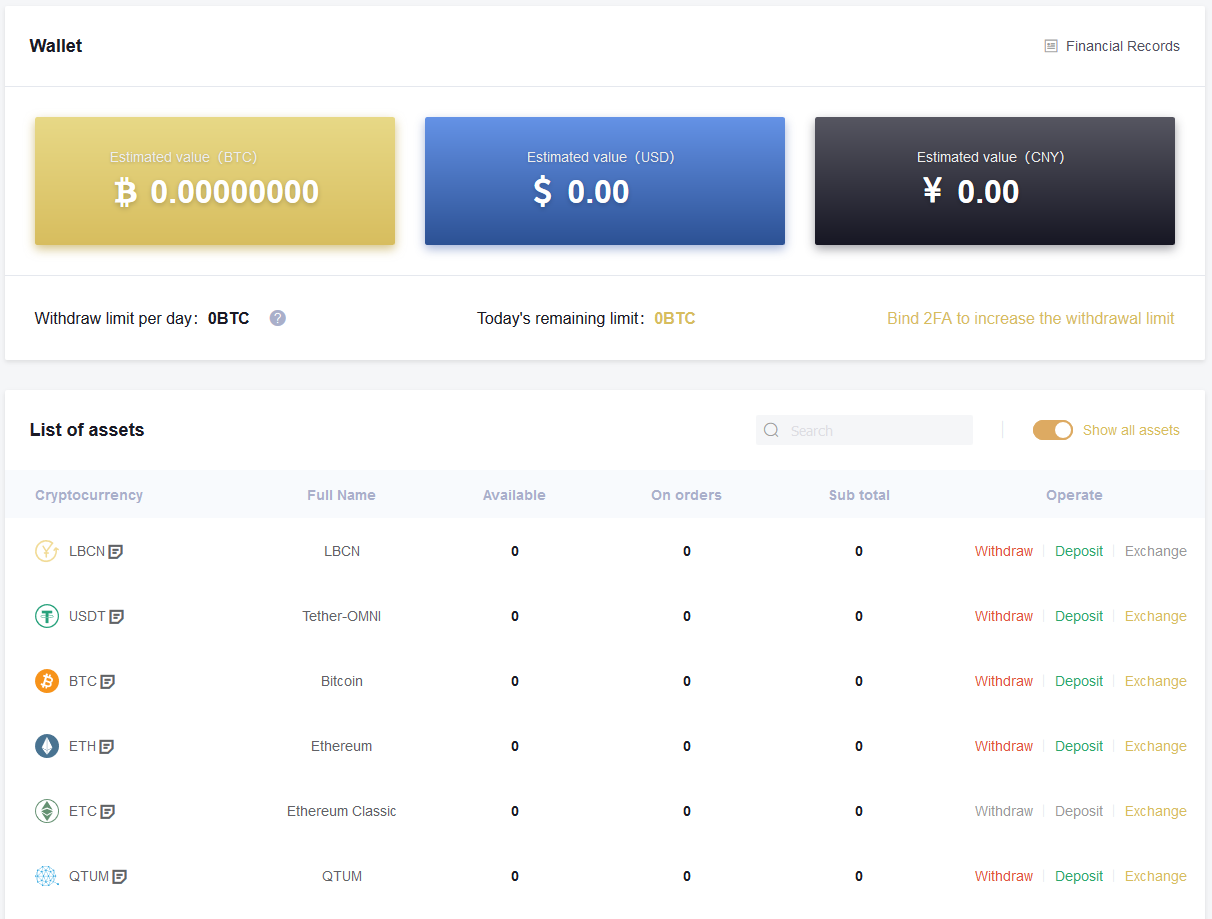Click the QTUM coin logo icon
The width and height of the screenshot is (1212, 919).
(47, 876)
